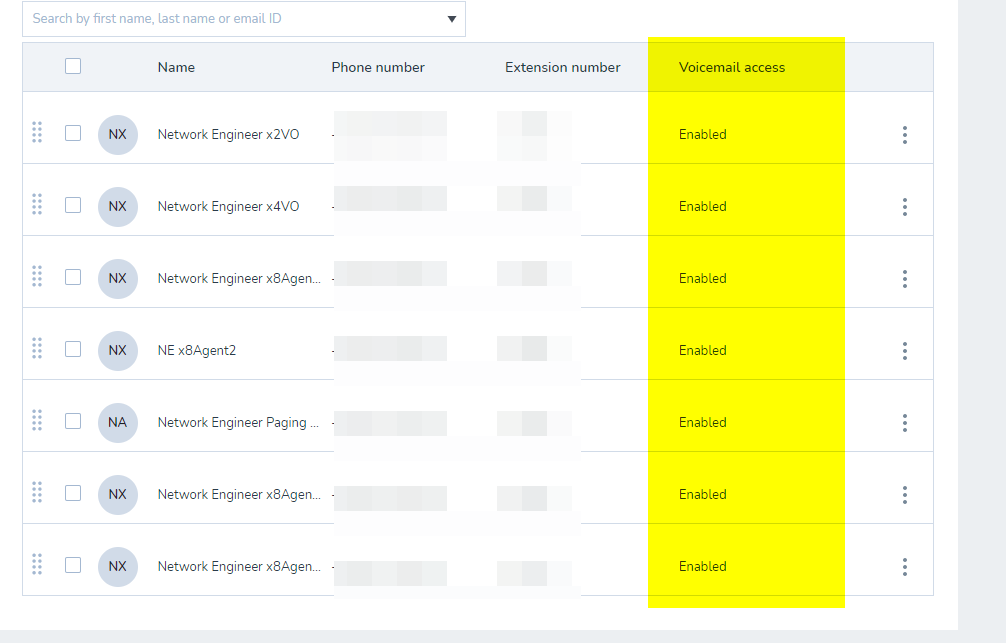Click drag handle for NE x8Agent2 row
Image resolution: width=1006 pixels, height=643 pixels.
click(x=37, y=348)
